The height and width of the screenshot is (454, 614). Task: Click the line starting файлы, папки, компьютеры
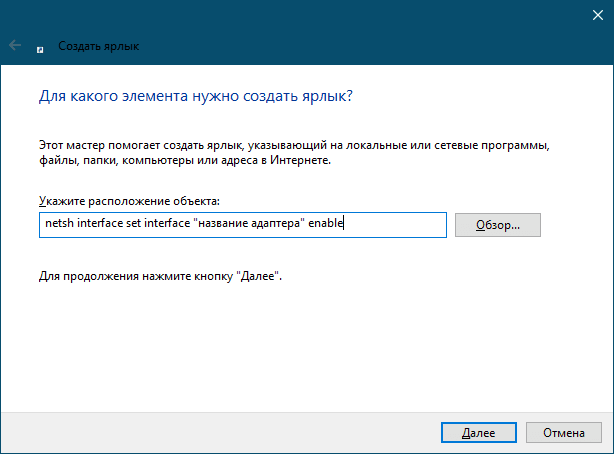coord(185,160)
